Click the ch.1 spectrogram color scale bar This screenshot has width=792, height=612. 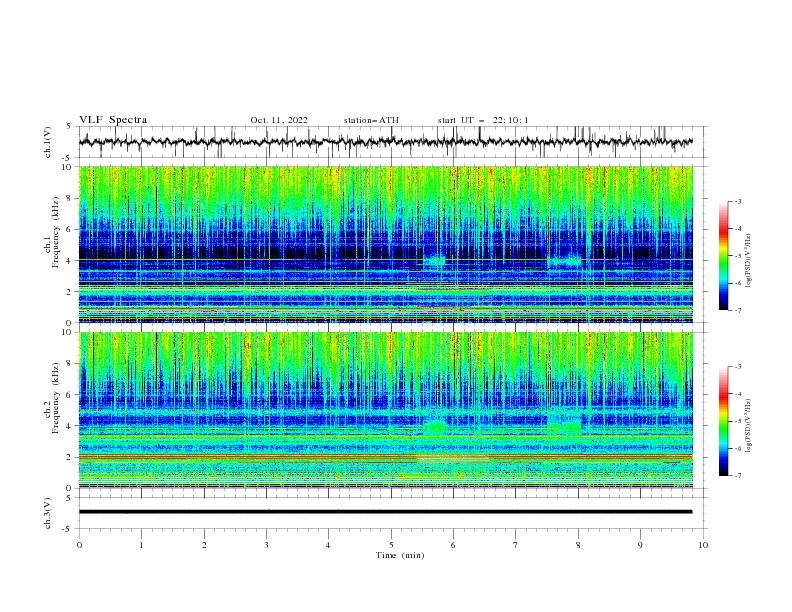724,256
